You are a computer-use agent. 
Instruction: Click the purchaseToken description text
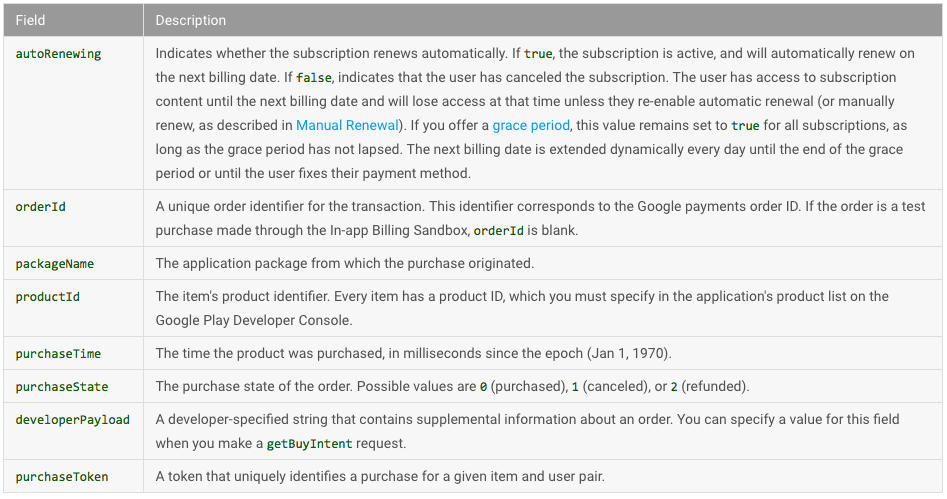380,476
